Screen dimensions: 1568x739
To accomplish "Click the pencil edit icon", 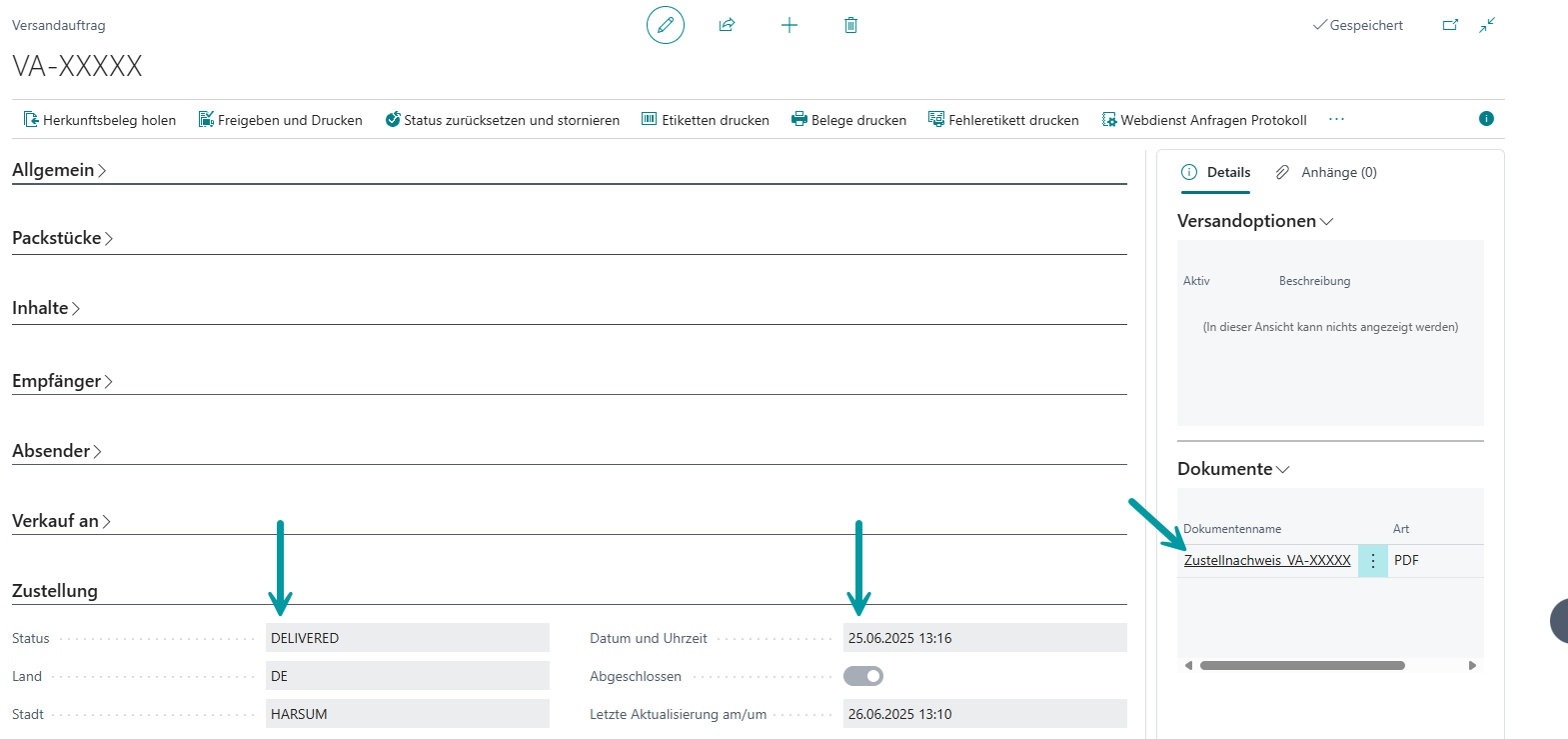I will 665,25.
